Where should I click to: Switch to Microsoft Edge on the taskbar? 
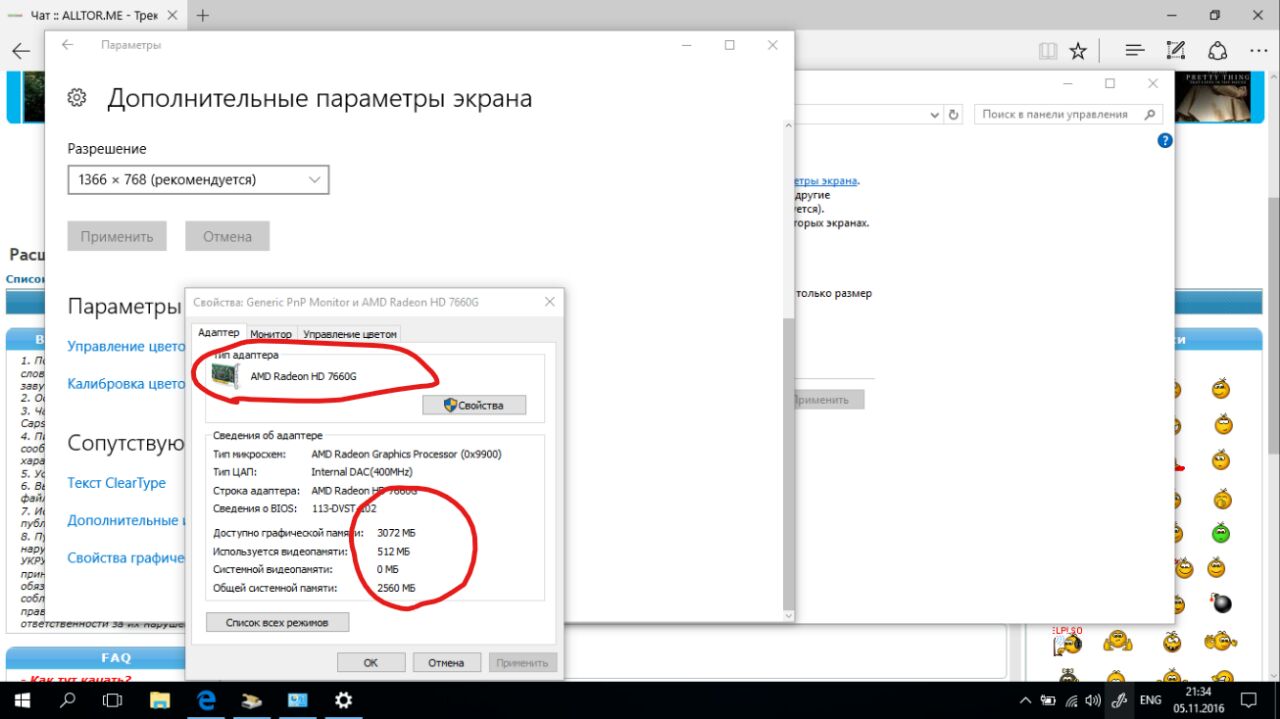[x=207, y=700]
